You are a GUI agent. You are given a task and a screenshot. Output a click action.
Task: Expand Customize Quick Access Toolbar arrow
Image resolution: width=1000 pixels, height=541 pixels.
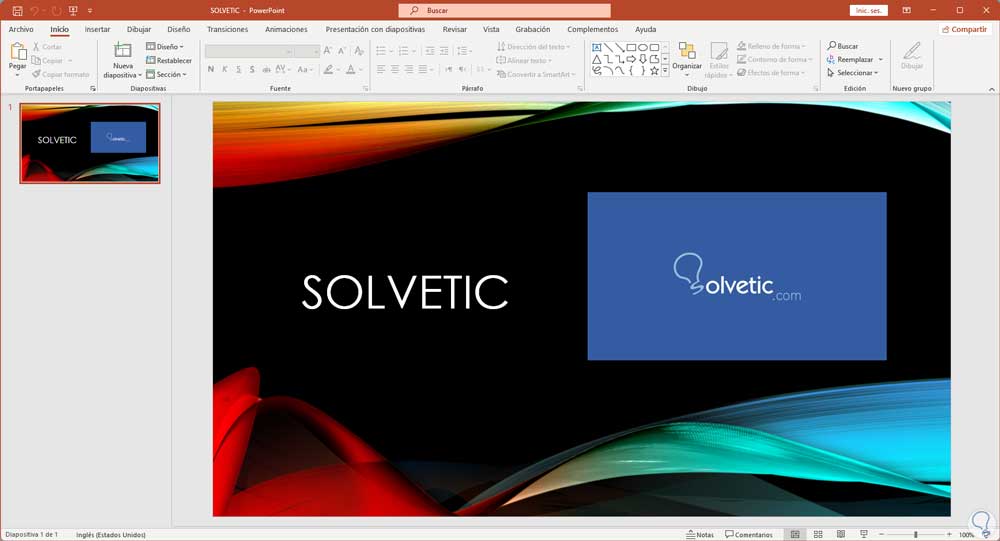coord(90,11)
